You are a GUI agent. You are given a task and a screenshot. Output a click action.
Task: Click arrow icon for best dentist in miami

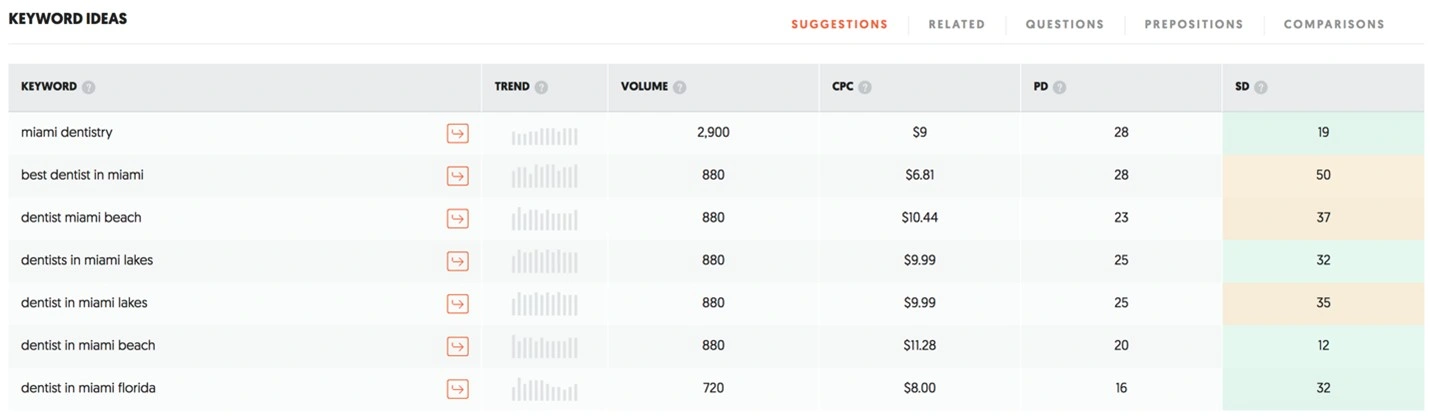[457, 176]
